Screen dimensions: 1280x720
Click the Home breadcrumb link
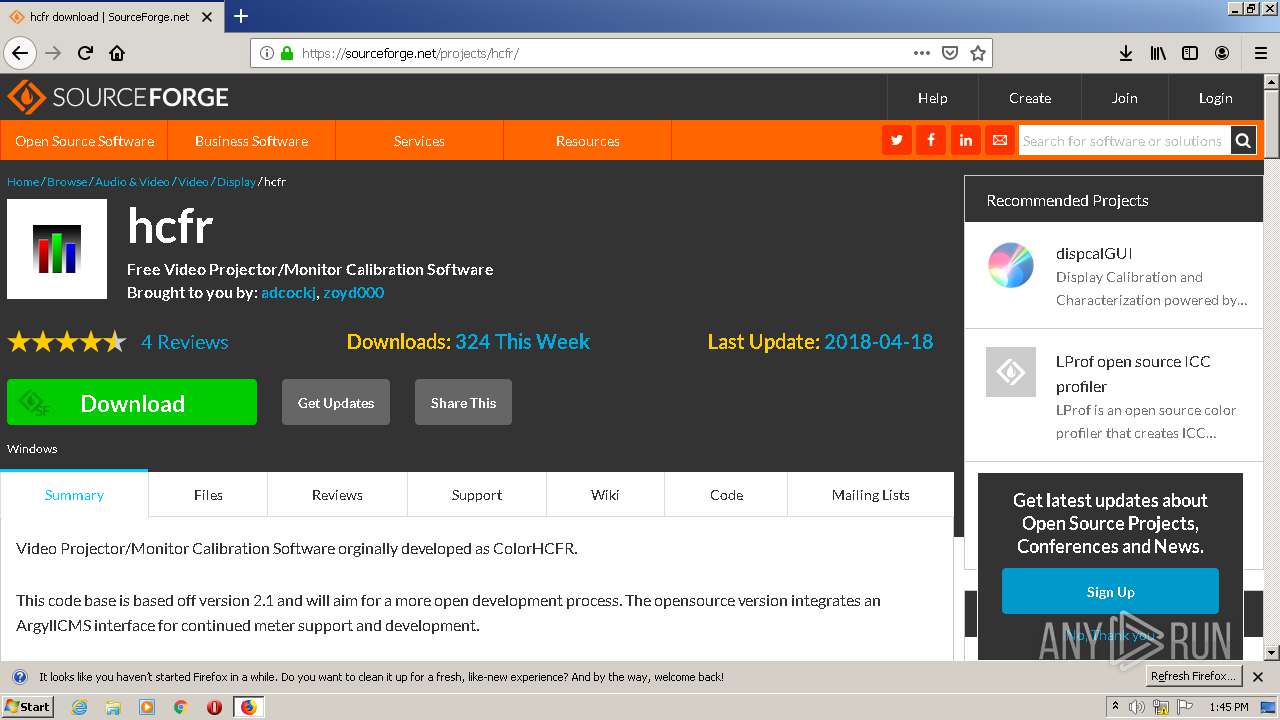click(x=23, y=182)
